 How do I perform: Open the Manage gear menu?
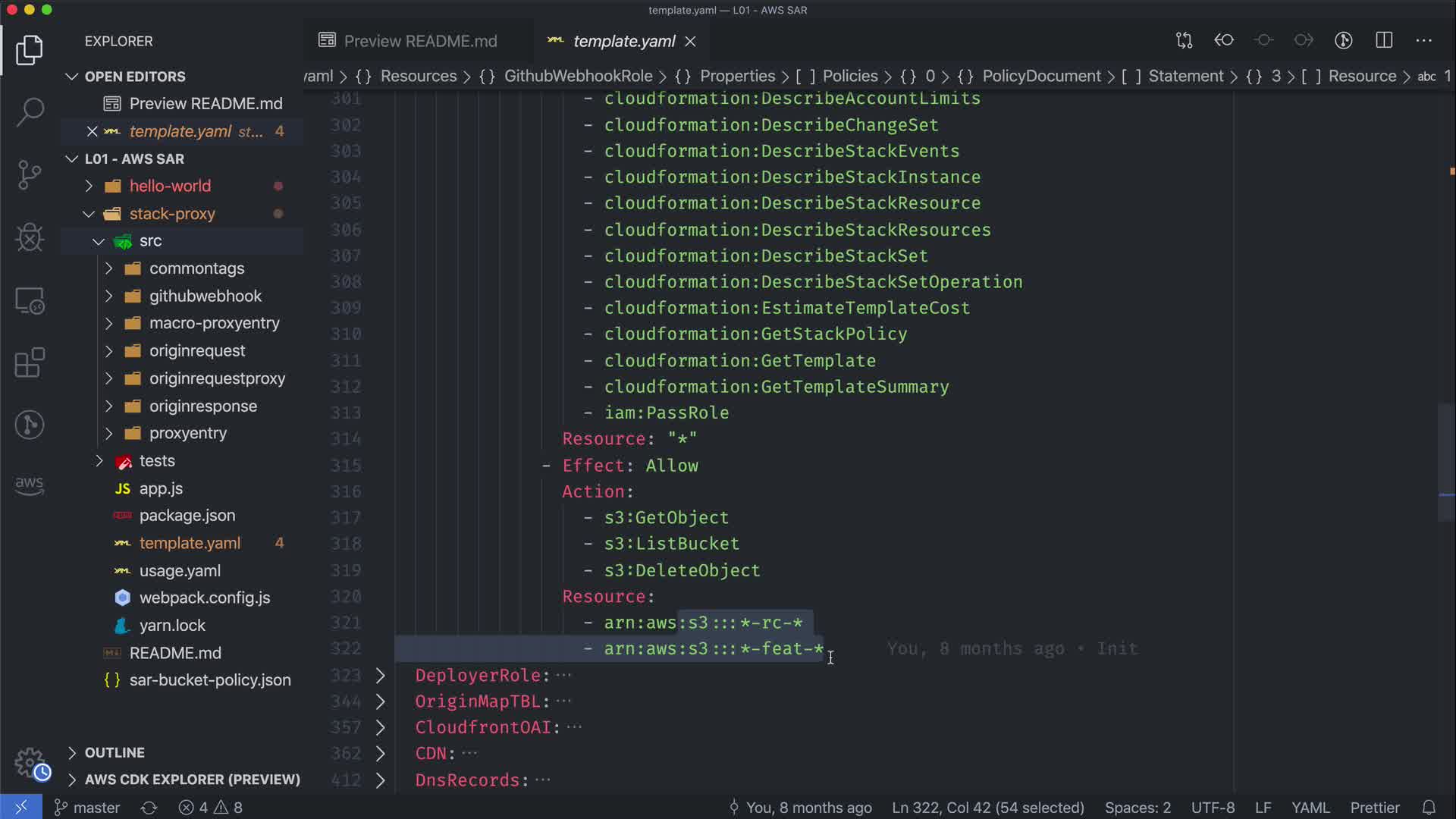[30, 763]
